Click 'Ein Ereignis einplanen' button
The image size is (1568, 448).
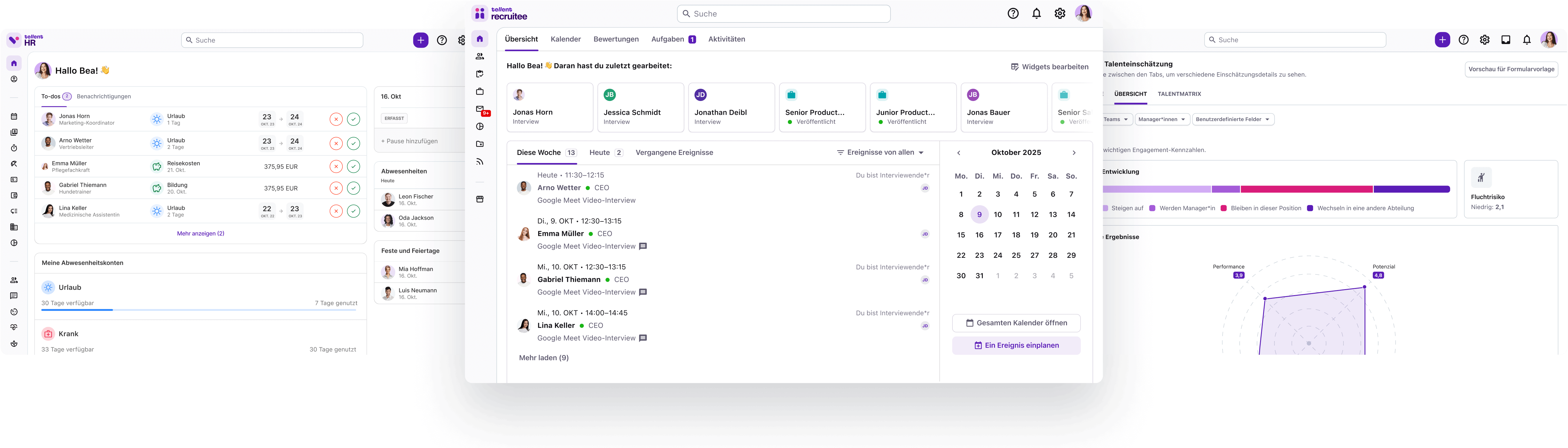(x=1016, y=345)
